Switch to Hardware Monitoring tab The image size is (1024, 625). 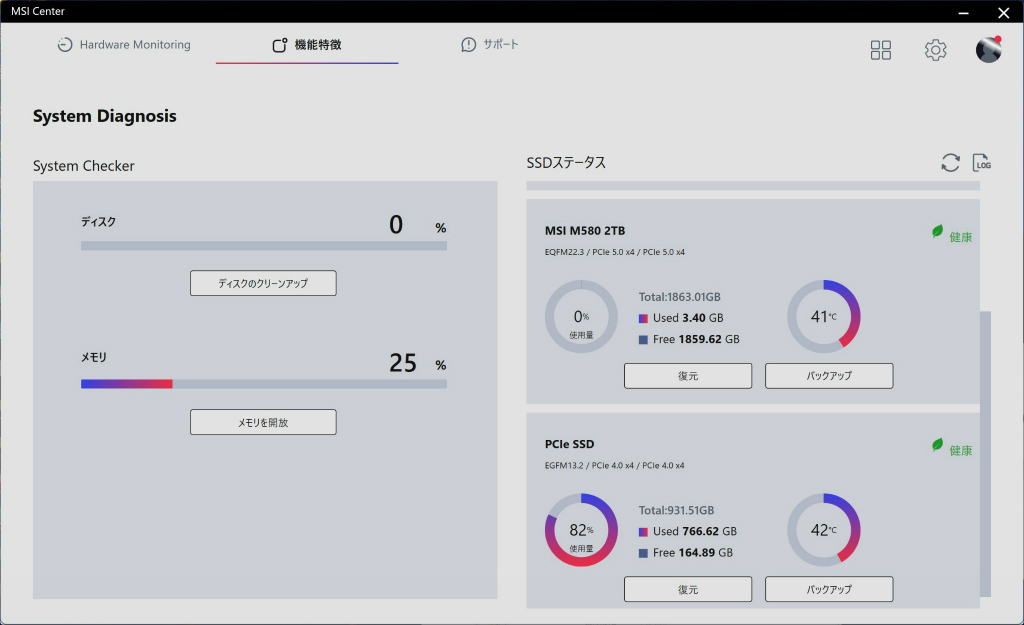[x=124, y=44]
